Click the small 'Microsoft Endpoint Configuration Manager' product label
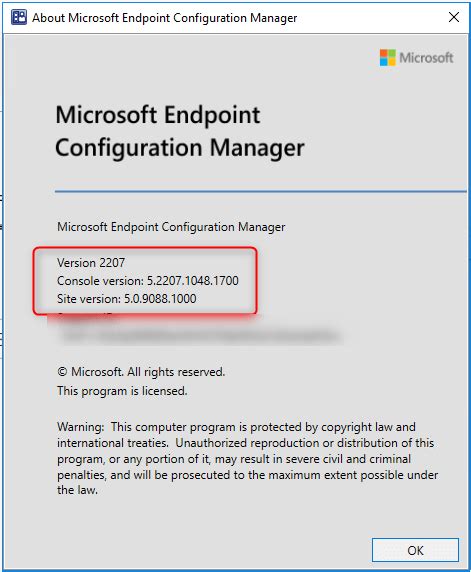Screen dimensions: 471x572 tap(171, 227)
